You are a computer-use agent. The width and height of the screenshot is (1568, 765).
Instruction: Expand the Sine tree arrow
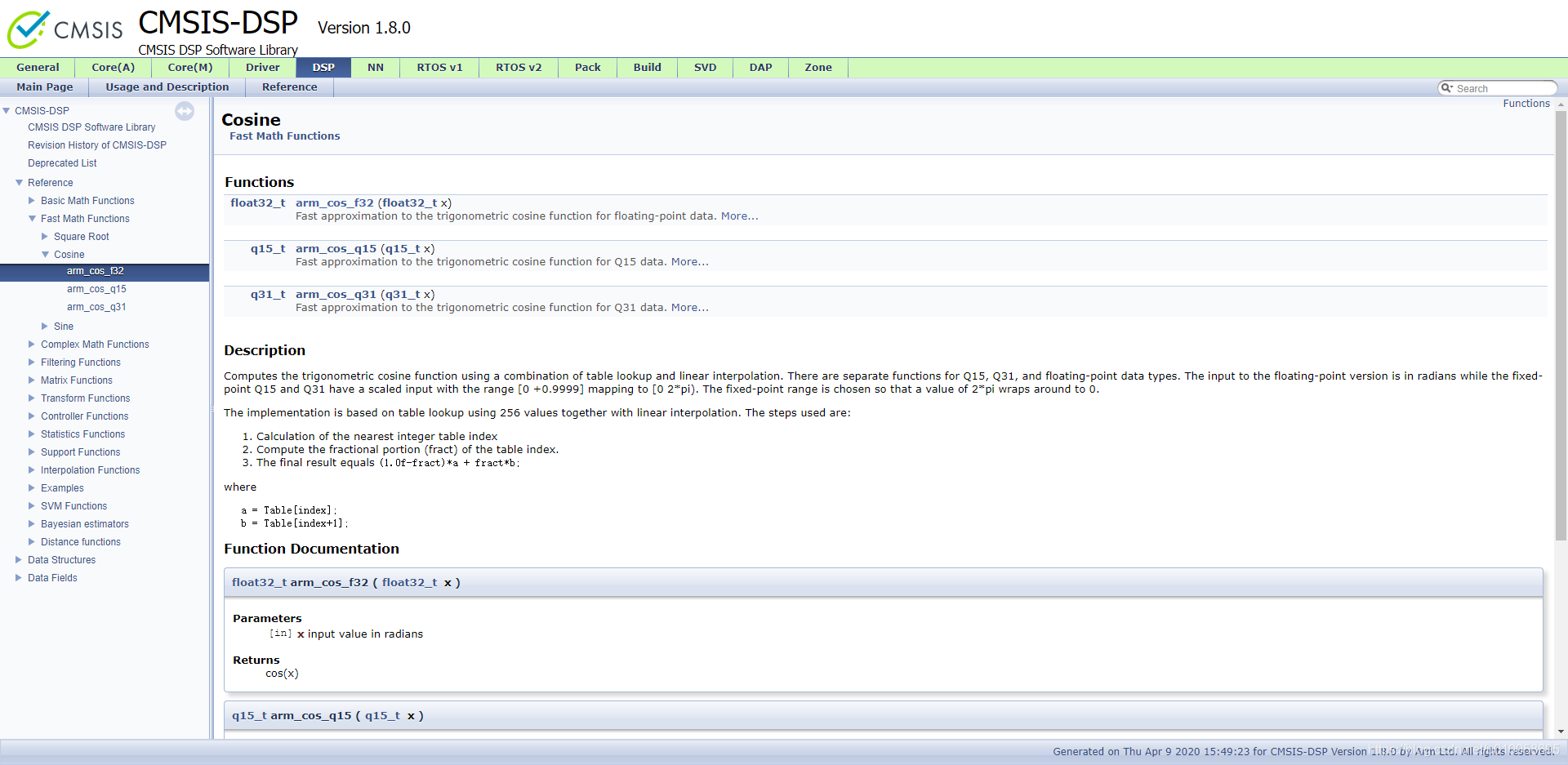pyautogui.click(x=45, y=327)
